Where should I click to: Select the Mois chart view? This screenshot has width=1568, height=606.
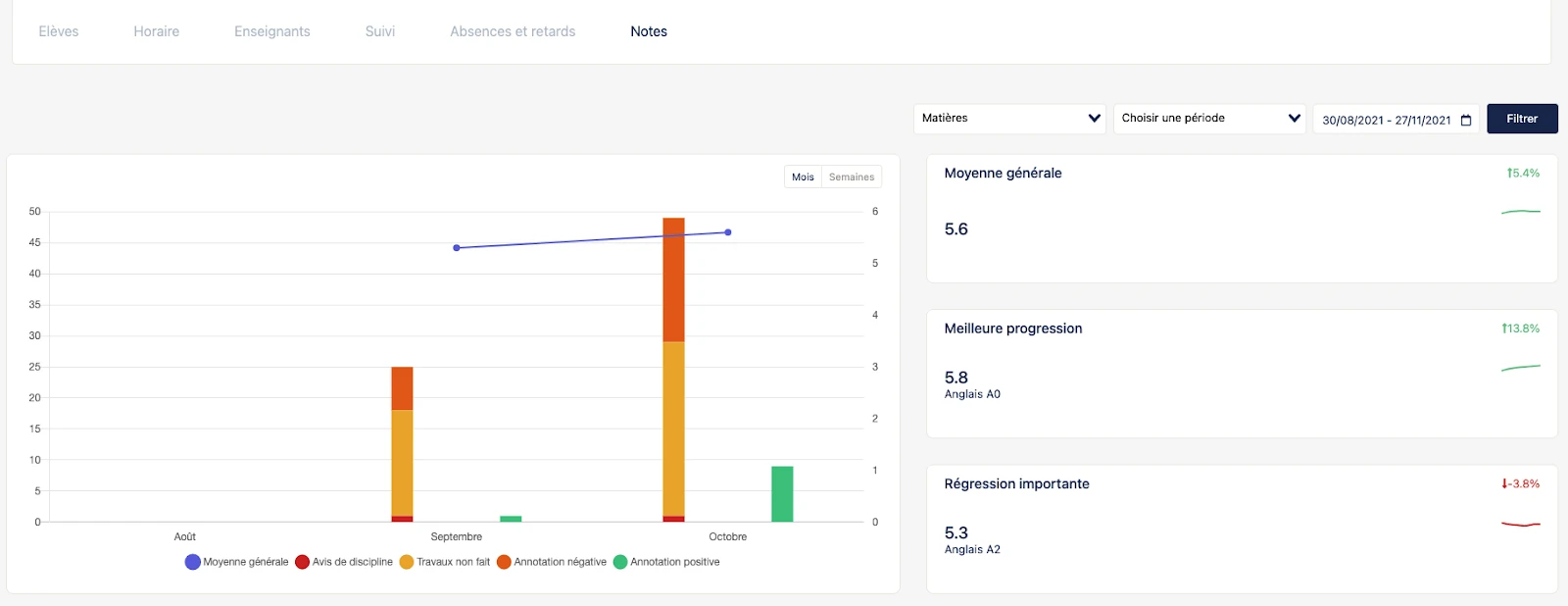click(803, 177)
